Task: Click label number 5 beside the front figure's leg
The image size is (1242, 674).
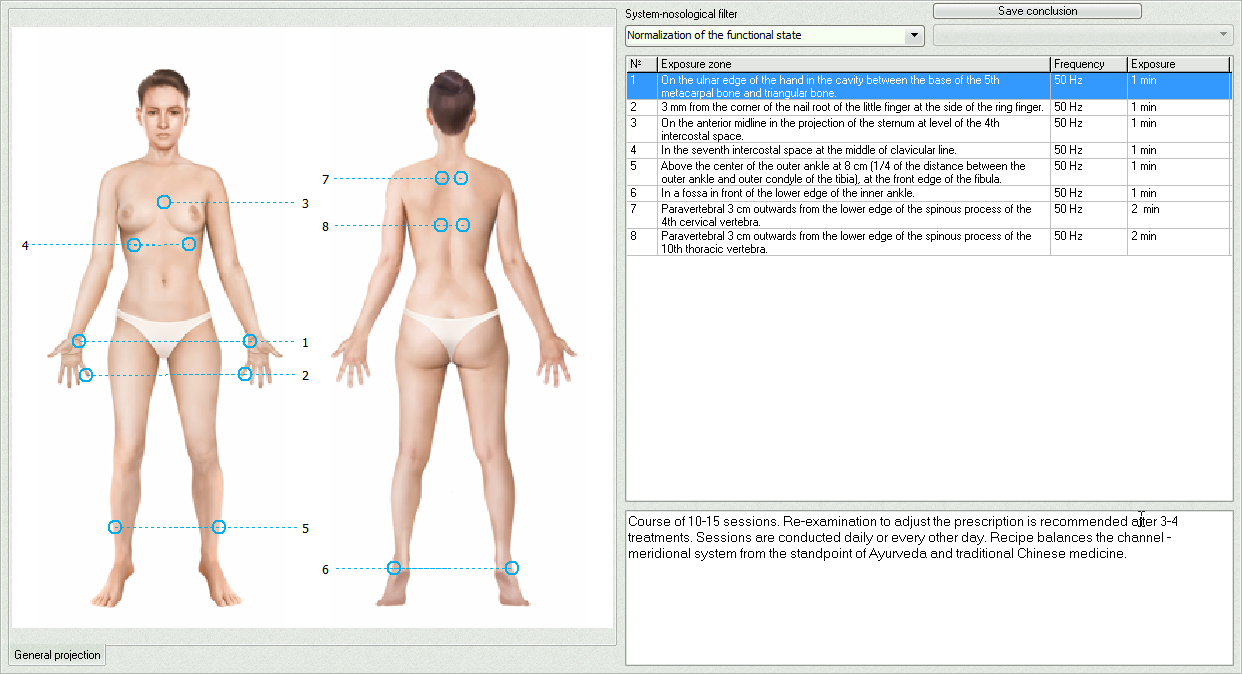Action: (x=305, y=528)
